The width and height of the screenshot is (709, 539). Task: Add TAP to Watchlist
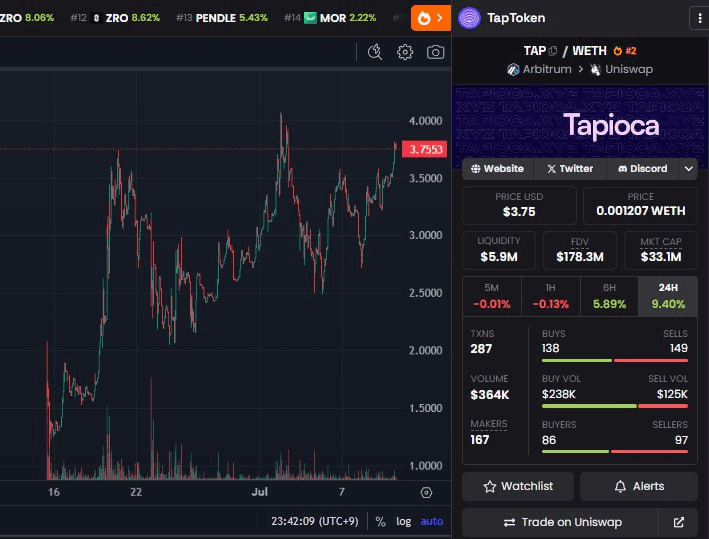pos(517,486)
